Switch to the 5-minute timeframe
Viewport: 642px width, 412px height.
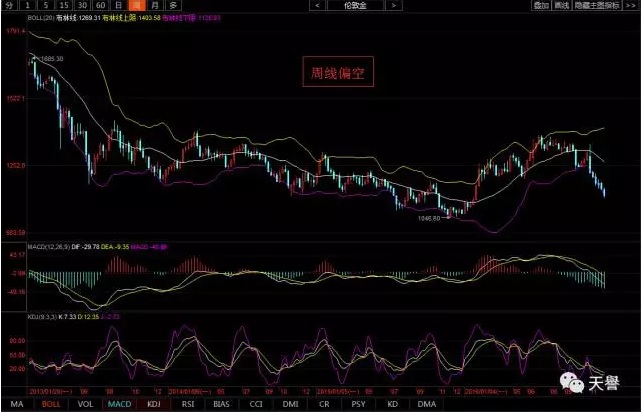[46, 5]
